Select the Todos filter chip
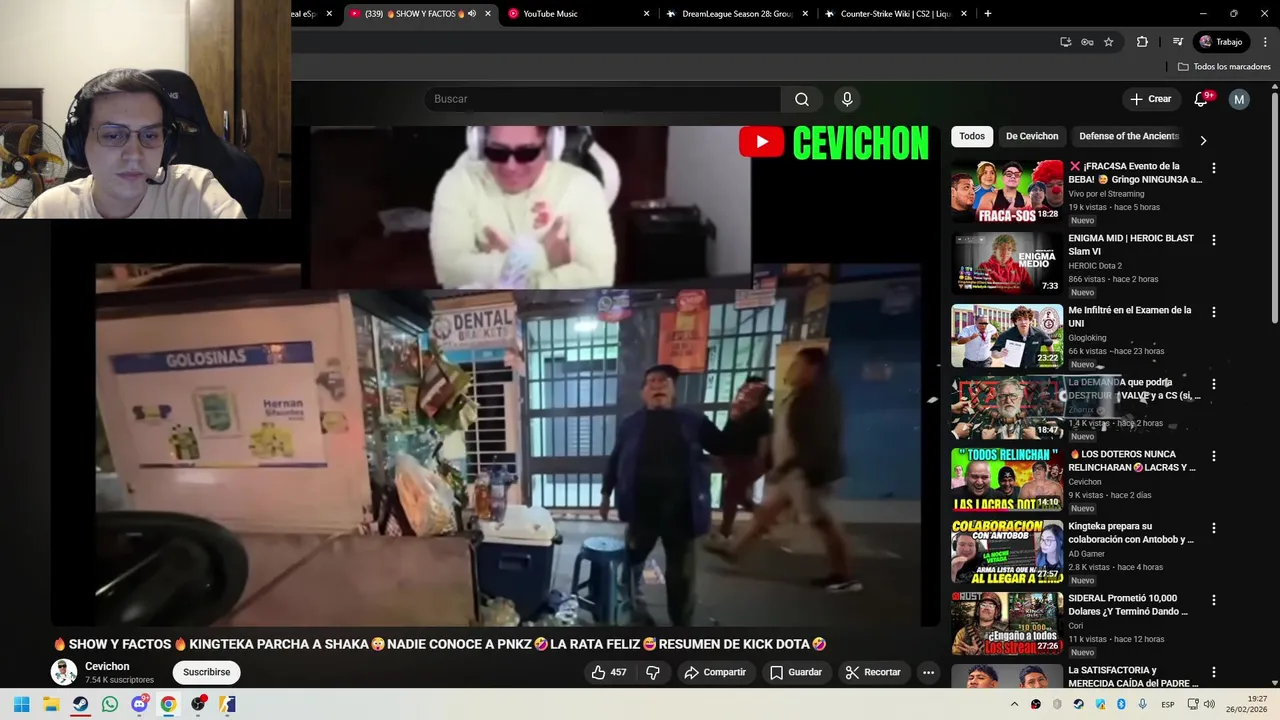The width and height of the screenshot is (1280, 720). point(972,136)
